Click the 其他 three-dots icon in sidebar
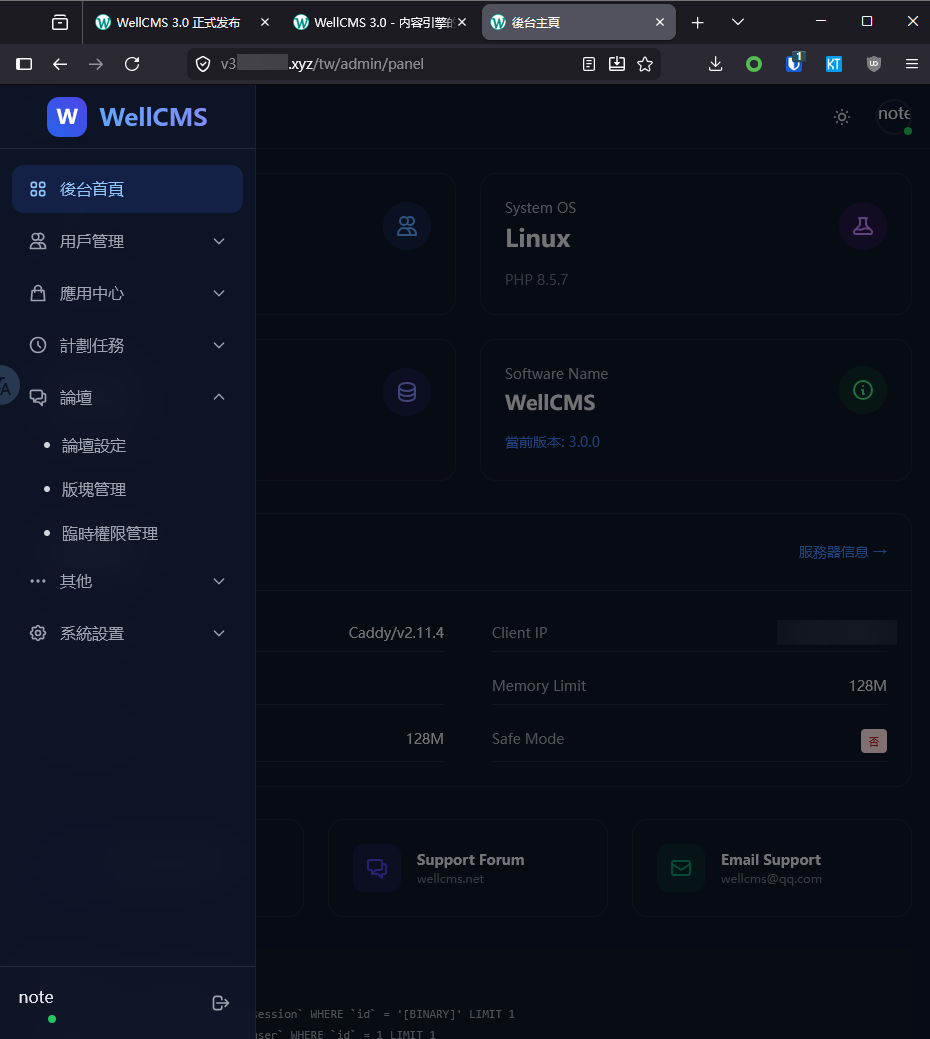 38,581
